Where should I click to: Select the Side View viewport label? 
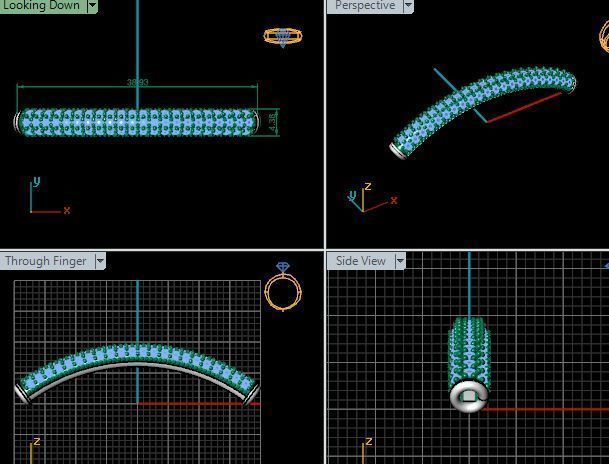(x=361, y=261)
